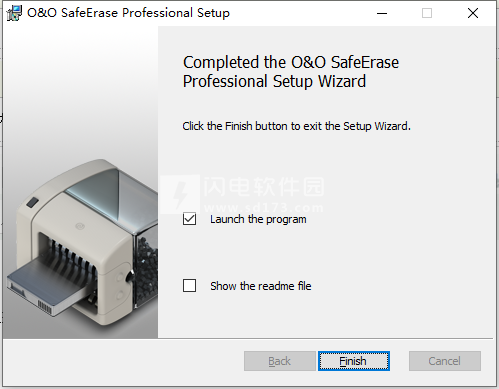The height and width of the screenshot is (389, 499).
Task: Click the installer icon in title bar
Action: 14,13
